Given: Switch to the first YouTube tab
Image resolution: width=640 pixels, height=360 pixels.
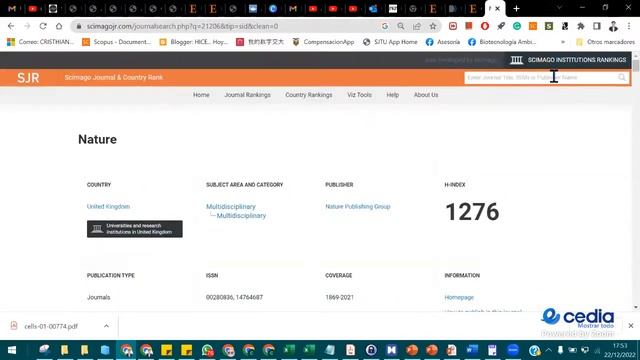Looking at the screenshot, I should coord(33,9).
